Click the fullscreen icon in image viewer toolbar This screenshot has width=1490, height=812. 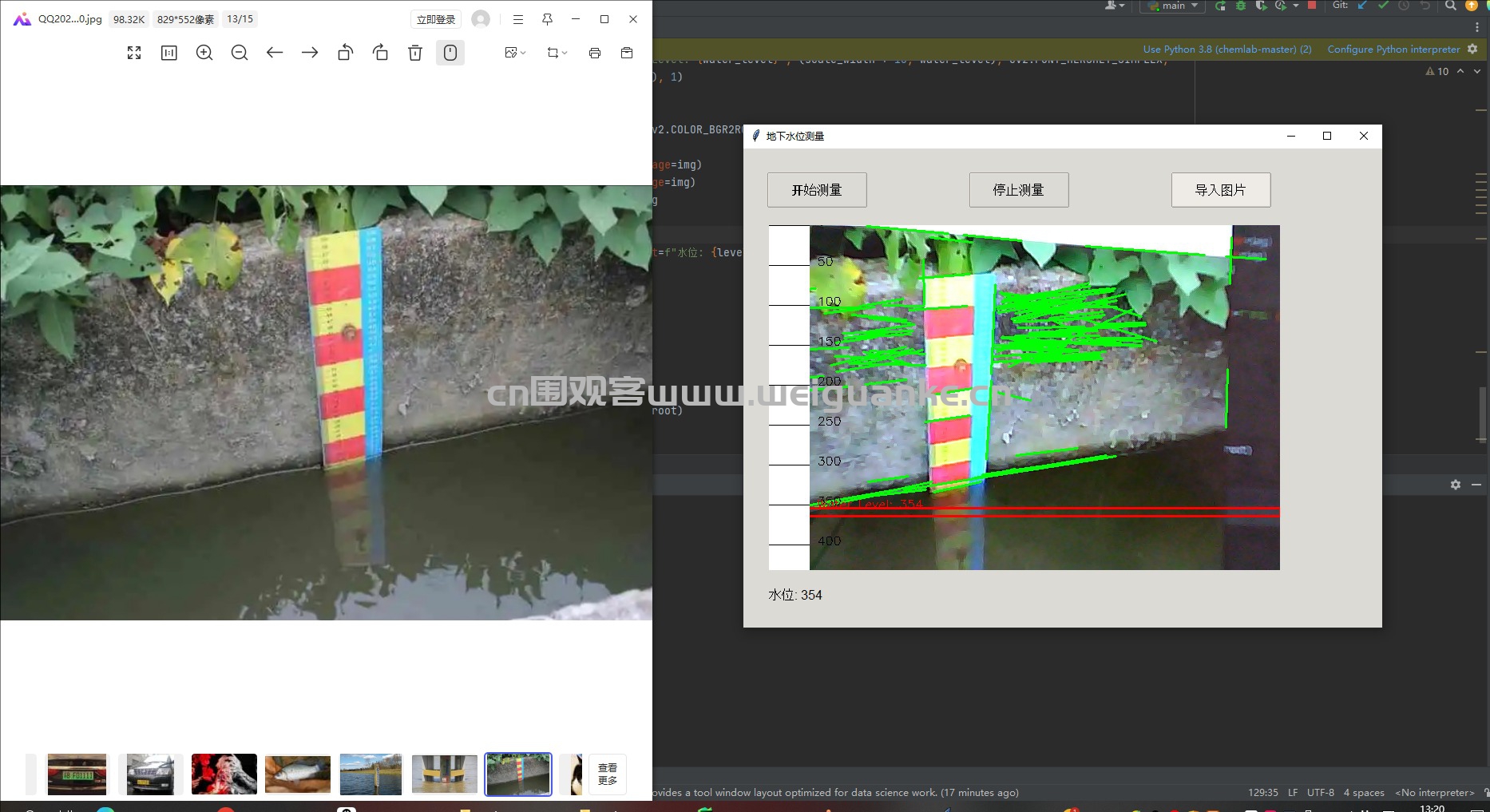(134, 53)
